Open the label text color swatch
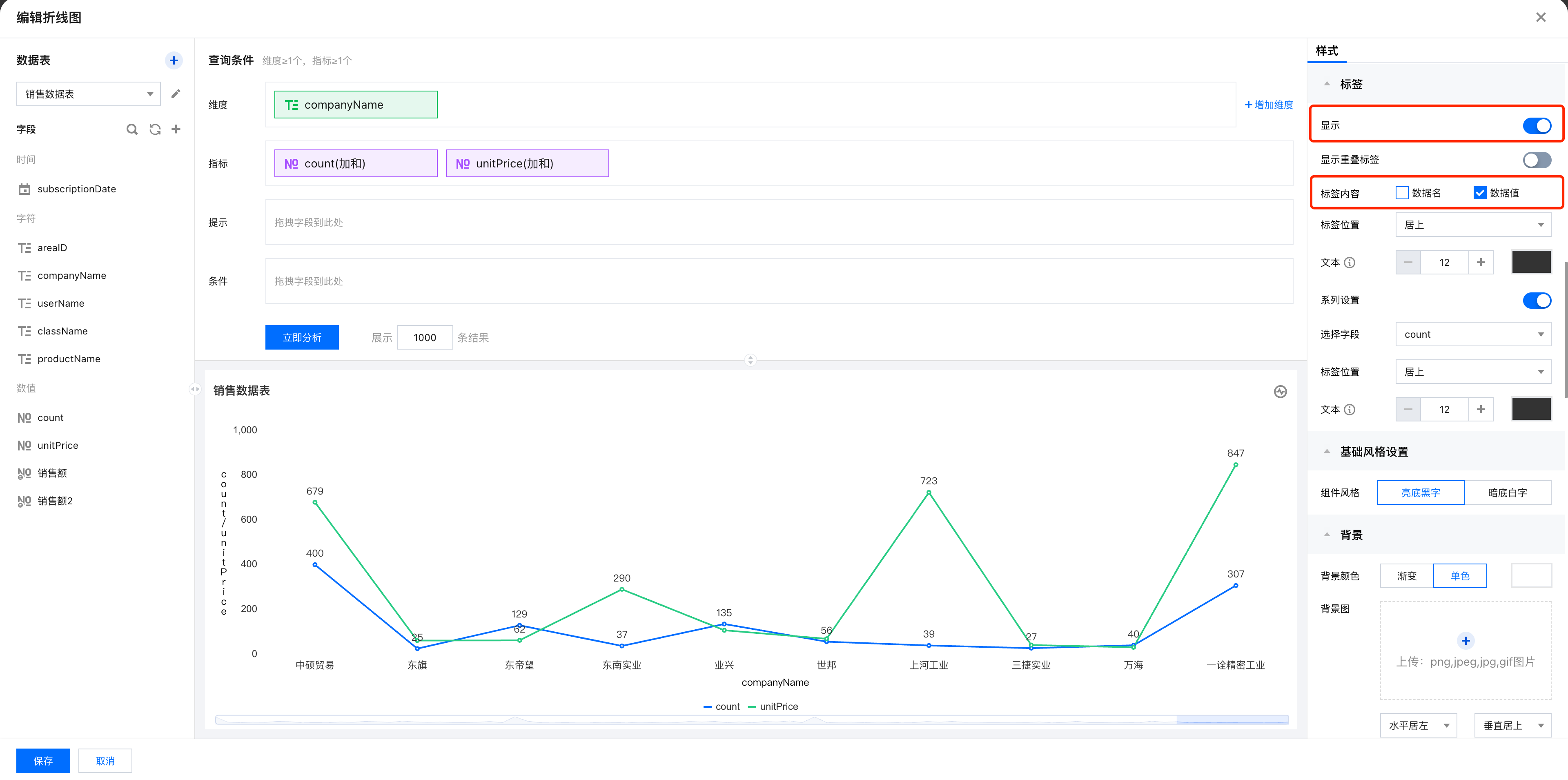Viewport: 1568px width, 780px height. (1531, 263)
